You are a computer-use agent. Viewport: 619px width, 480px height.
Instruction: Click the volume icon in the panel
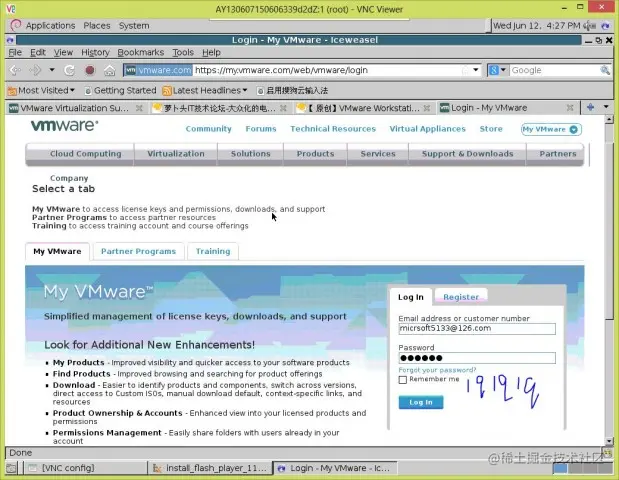click(x=590, y=26)
